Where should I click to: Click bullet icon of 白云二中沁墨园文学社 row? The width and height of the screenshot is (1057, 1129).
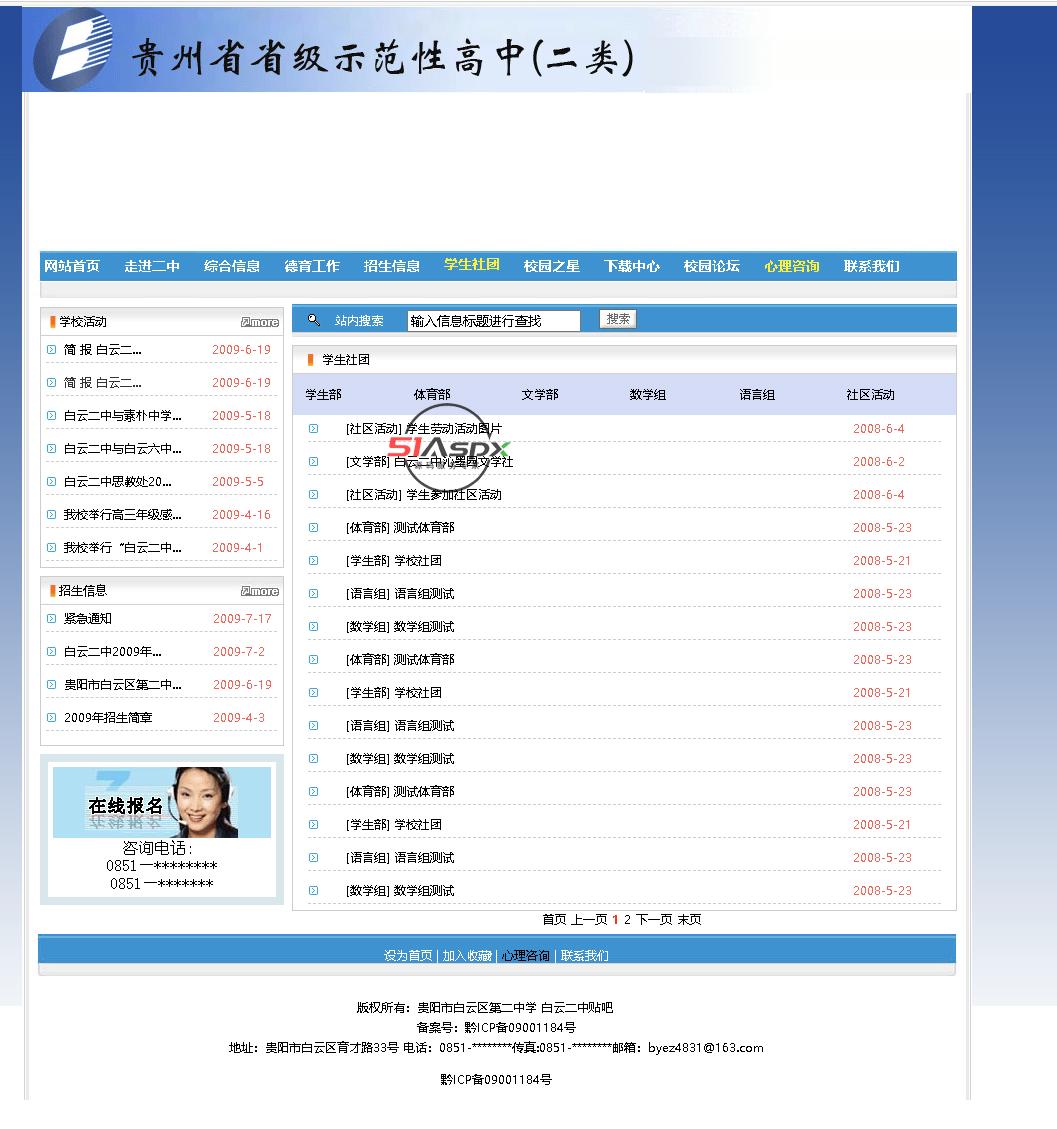coord(313,462)
